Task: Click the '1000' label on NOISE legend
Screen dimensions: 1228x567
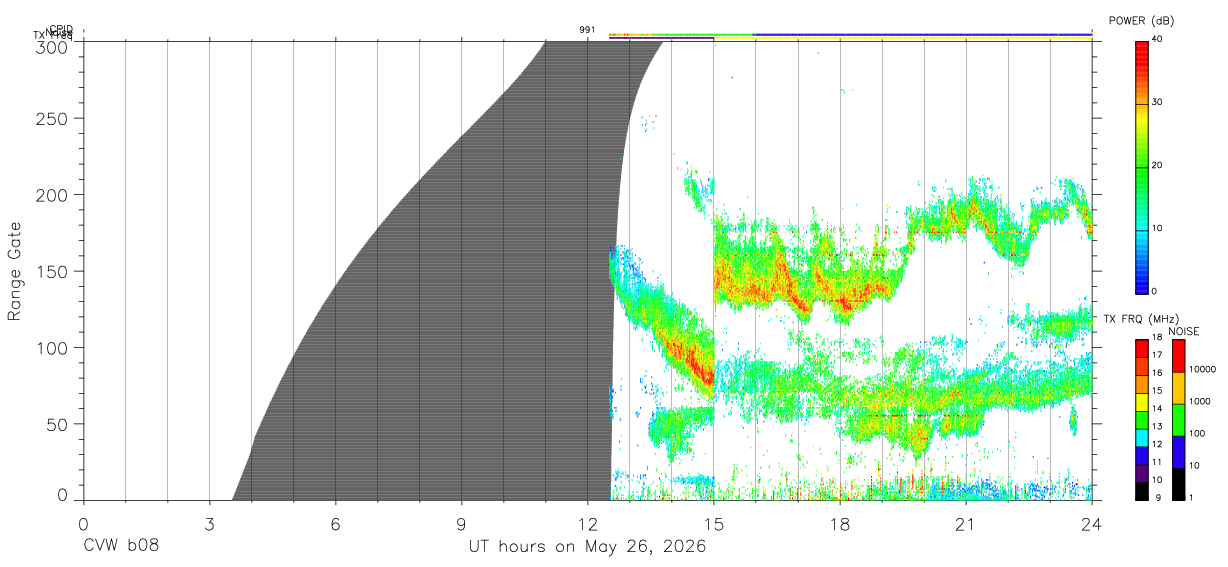Action: click(x=1201, y=401)
